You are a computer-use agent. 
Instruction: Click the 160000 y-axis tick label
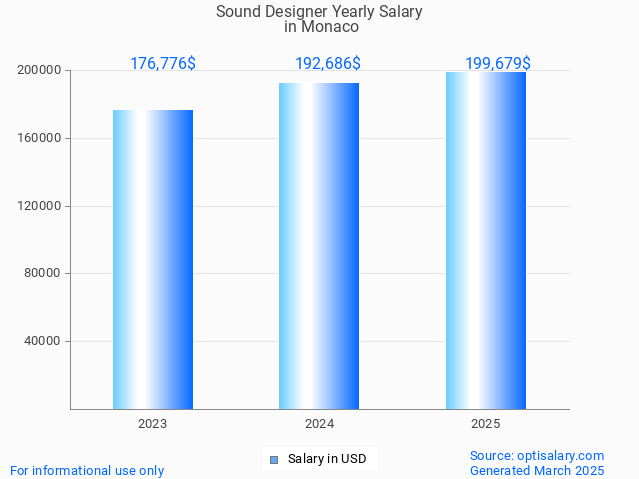tap(39, 138)
